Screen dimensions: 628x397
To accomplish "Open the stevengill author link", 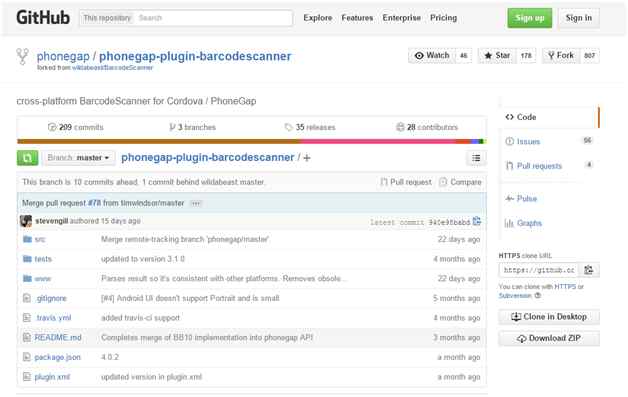I will point(51,221).
